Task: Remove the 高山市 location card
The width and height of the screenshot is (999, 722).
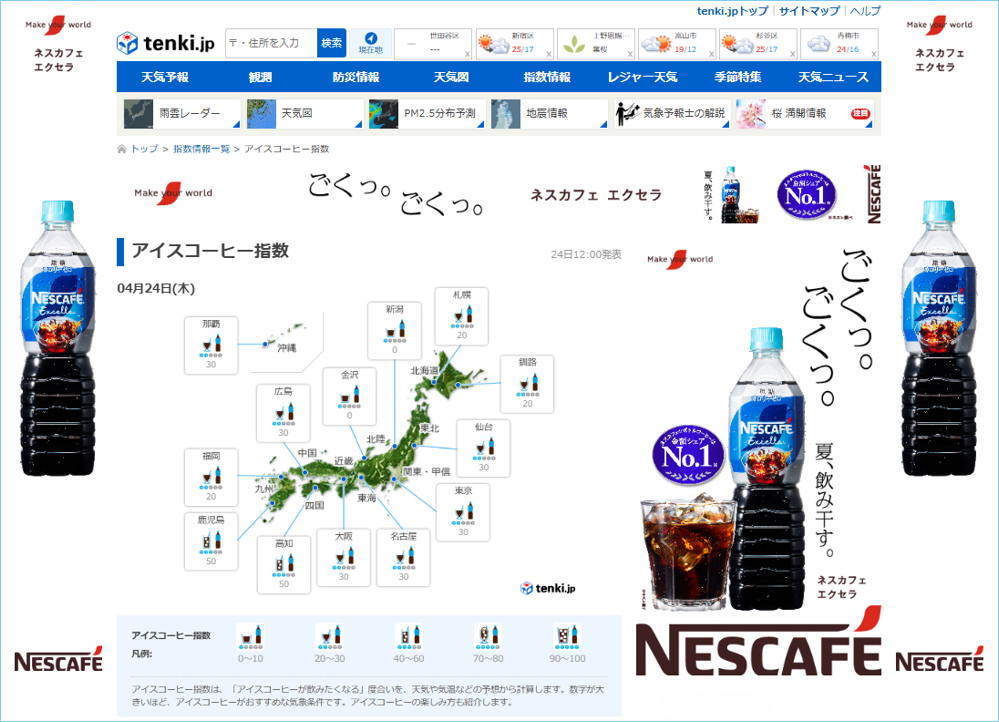Action: pyautogui.click(x=712, y=54)
